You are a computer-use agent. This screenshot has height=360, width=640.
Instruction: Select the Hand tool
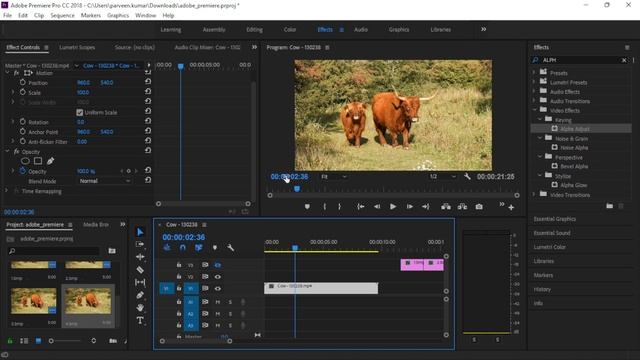(x=140, y=307)
